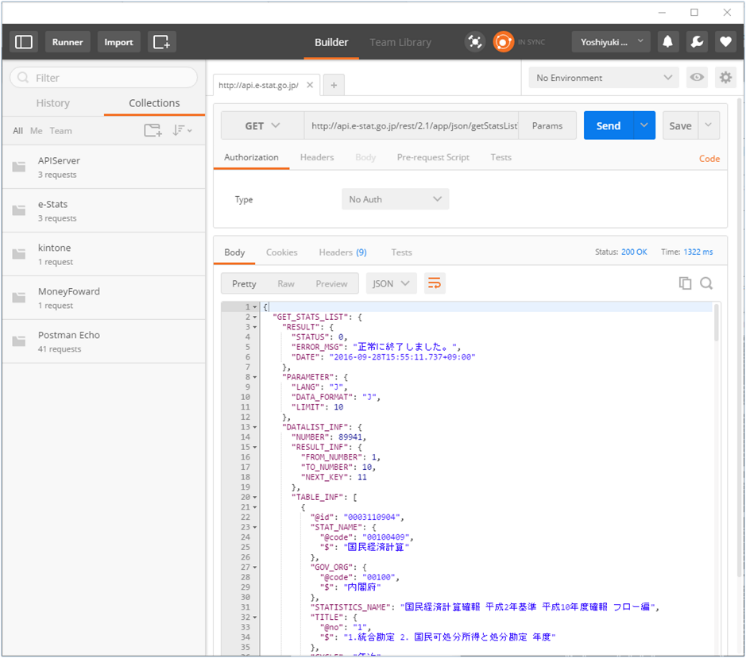Click the Filter search field
Image resolution: width=746 pixels, height=658 pixels.
(x=104, y=78)
